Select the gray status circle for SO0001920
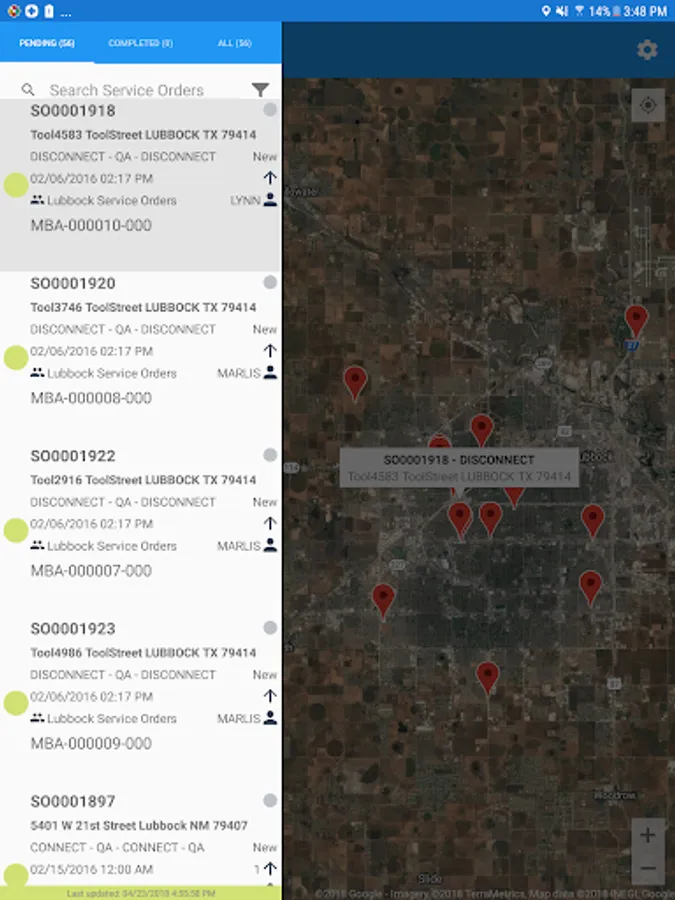Viewport: 675px width, 900px height. (x=270, y=282)
